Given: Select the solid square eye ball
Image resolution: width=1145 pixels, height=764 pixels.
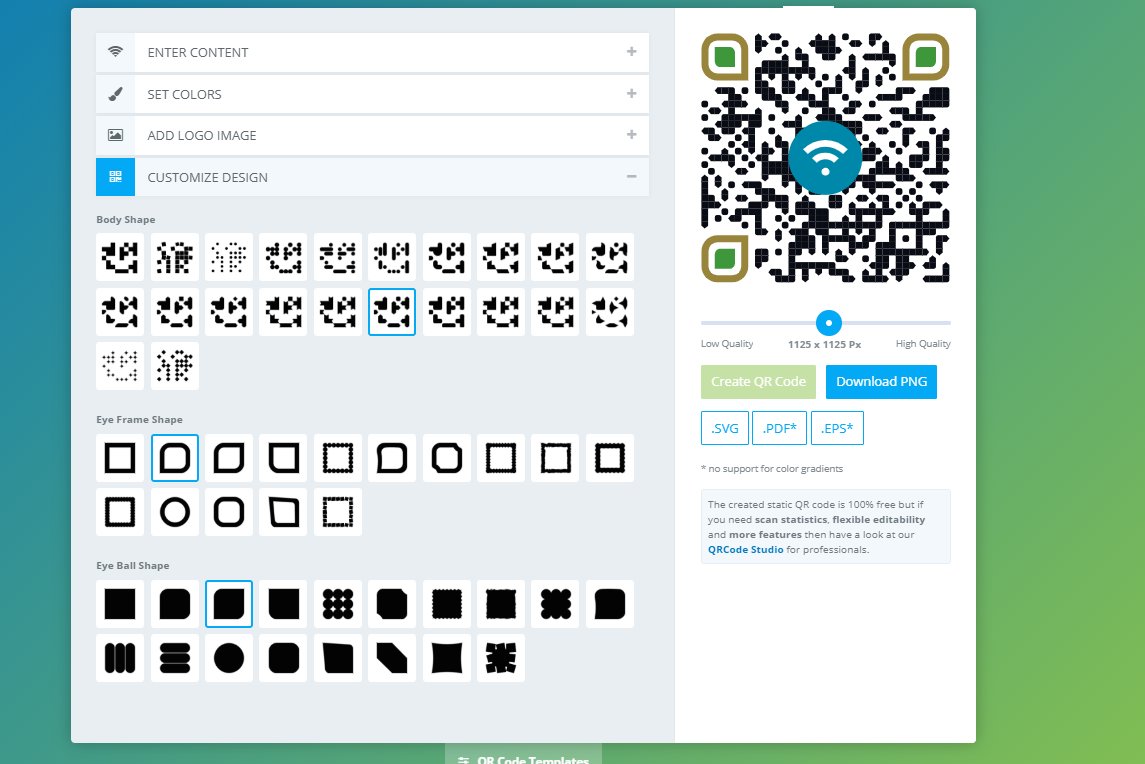Looking at the screenshot, I should click(120, 604).
